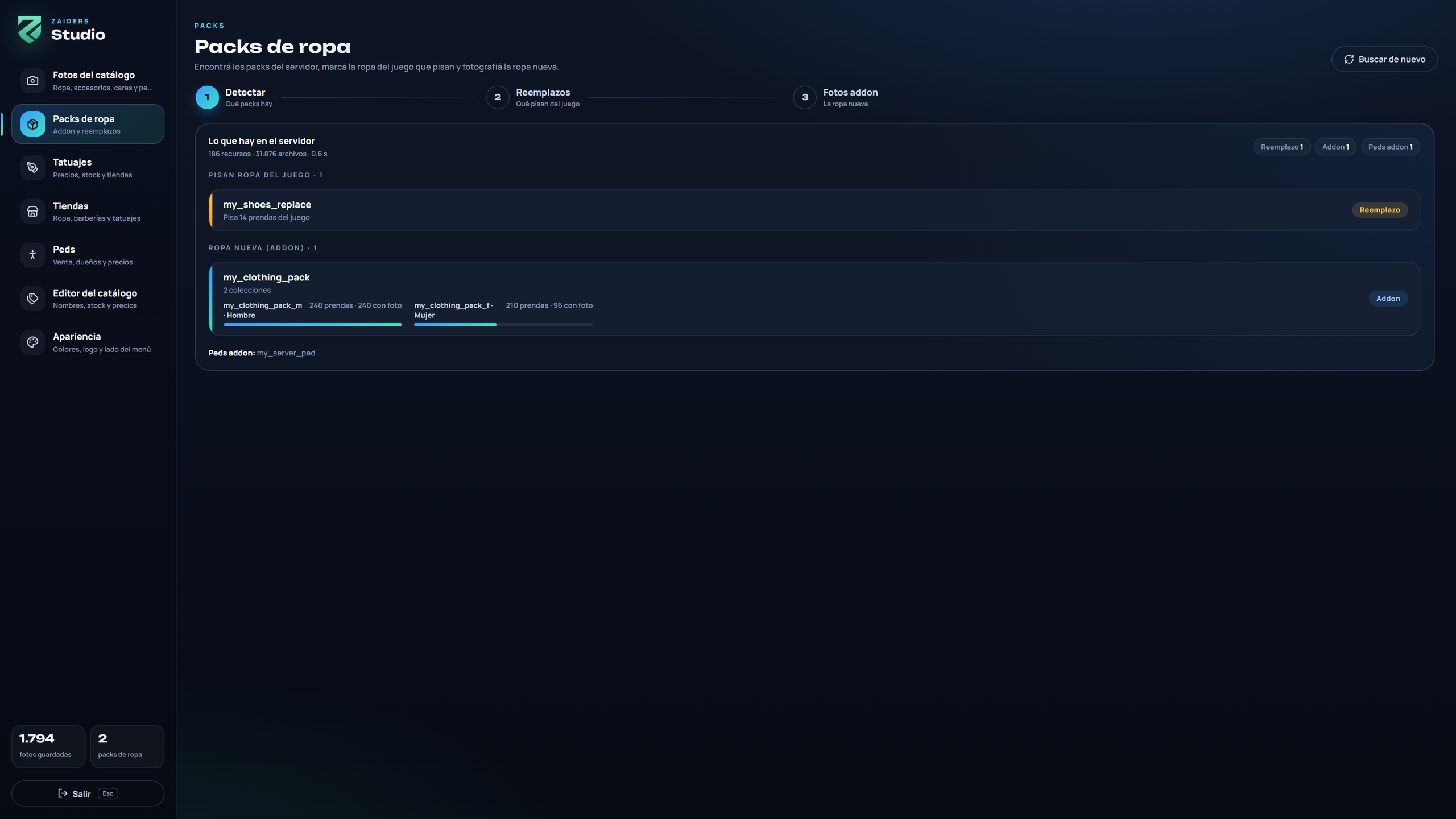The width and height of the screenshot is (1456, 819).
Task: Open Tiendas section label
Action: point(71,206)
